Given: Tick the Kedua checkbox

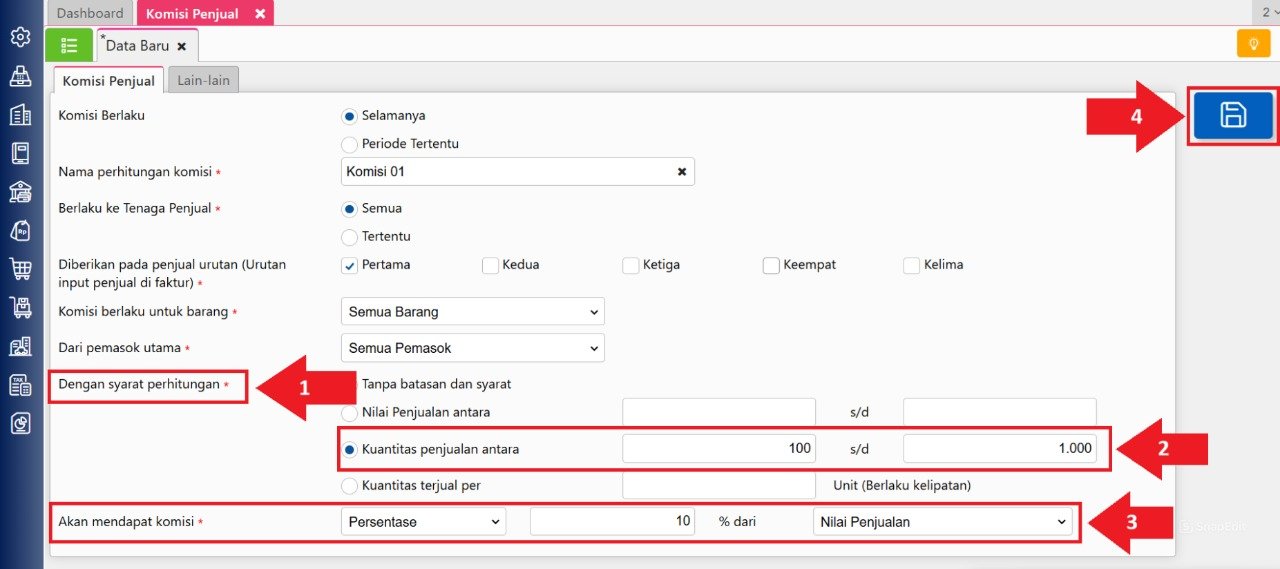Looking at the screenshot, I should click(x=490, y=265).
